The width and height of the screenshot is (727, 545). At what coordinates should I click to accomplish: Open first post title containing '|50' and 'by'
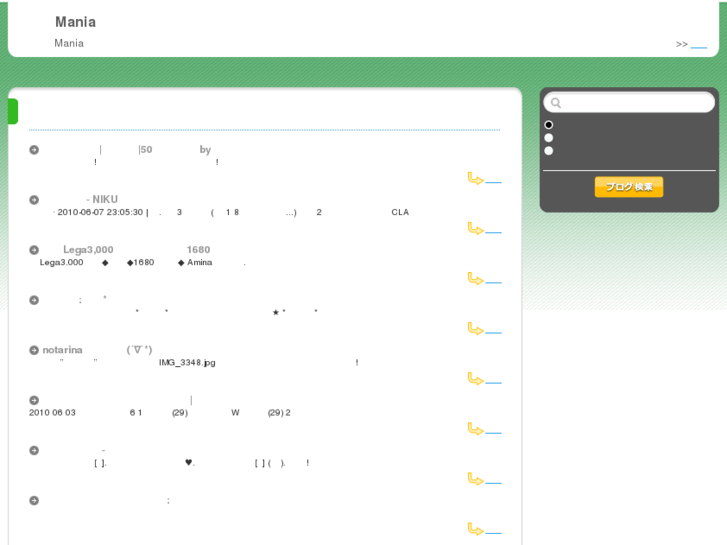pos(127,149)
